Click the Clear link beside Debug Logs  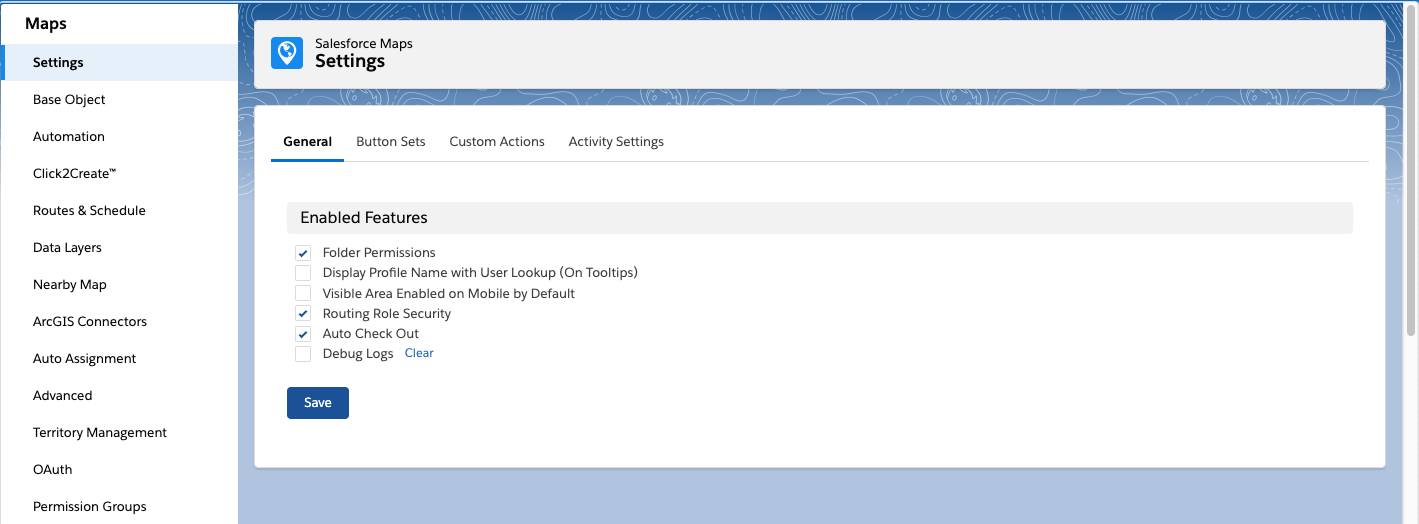click(419, 353)
